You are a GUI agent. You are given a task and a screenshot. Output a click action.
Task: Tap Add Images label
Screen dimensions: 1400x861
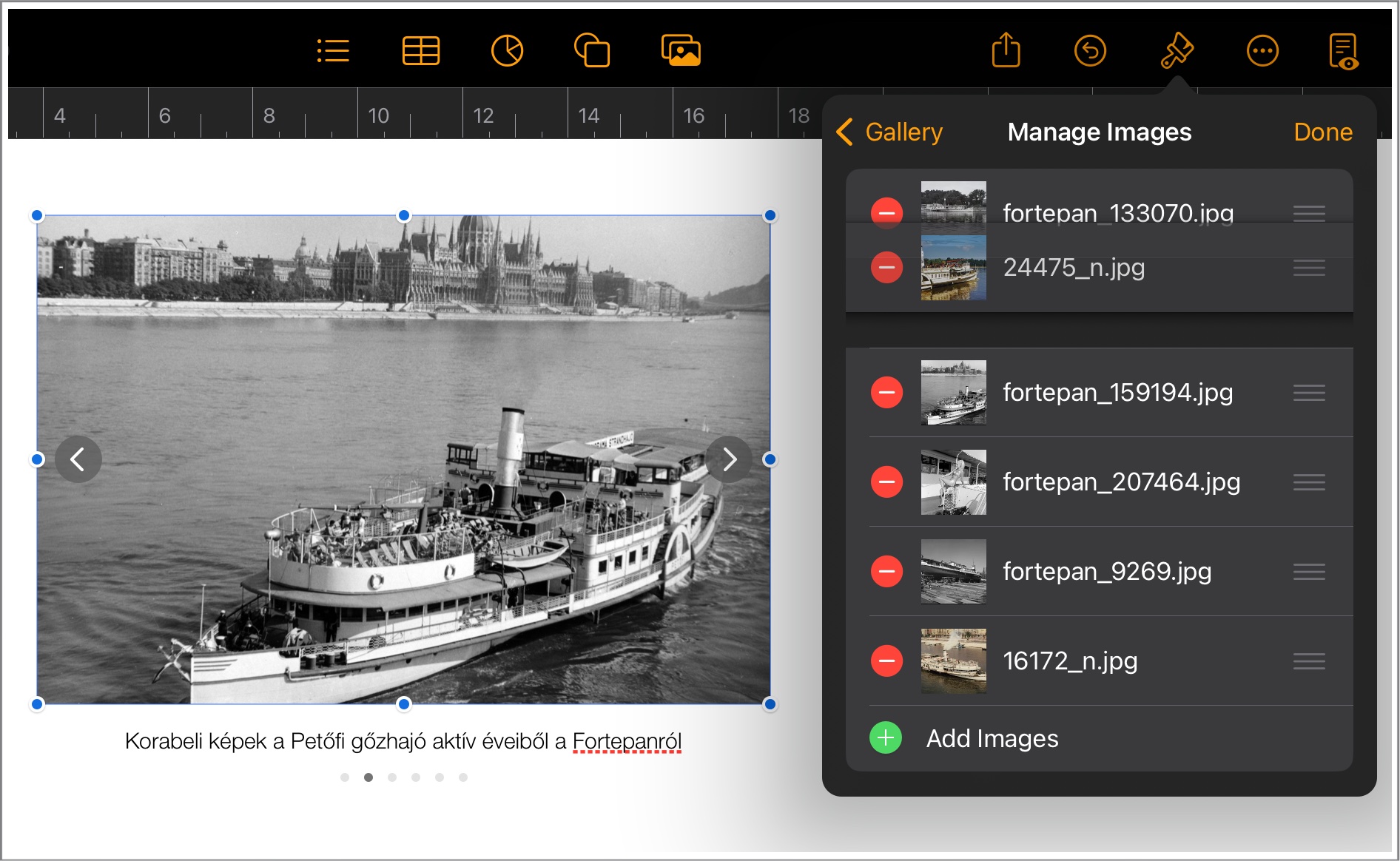click(x=992, y=738)
